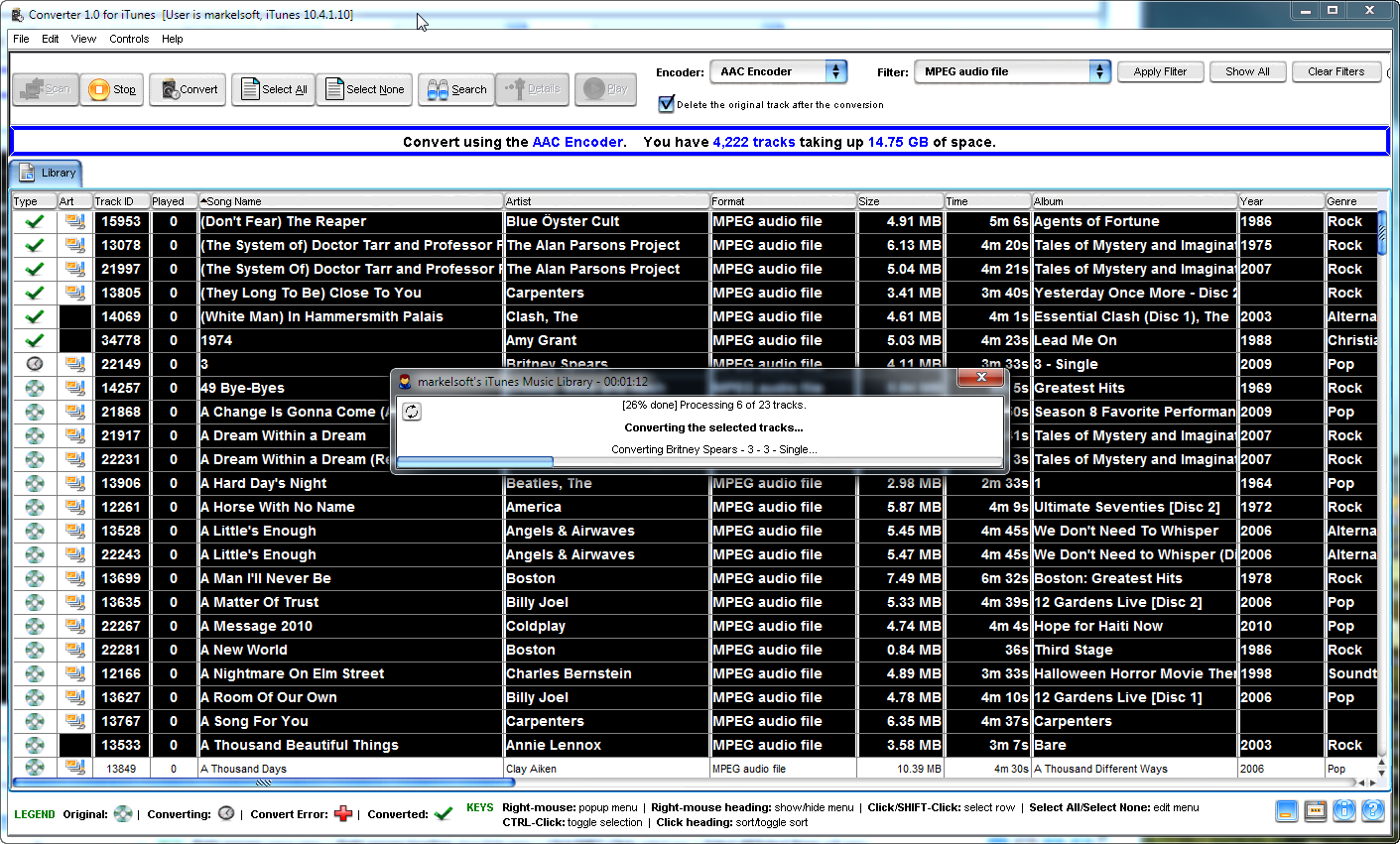Screen dimensions: 1400x844
Task: Click the checkmark for (Don't Fear) The Reaper
Action: 35,221
